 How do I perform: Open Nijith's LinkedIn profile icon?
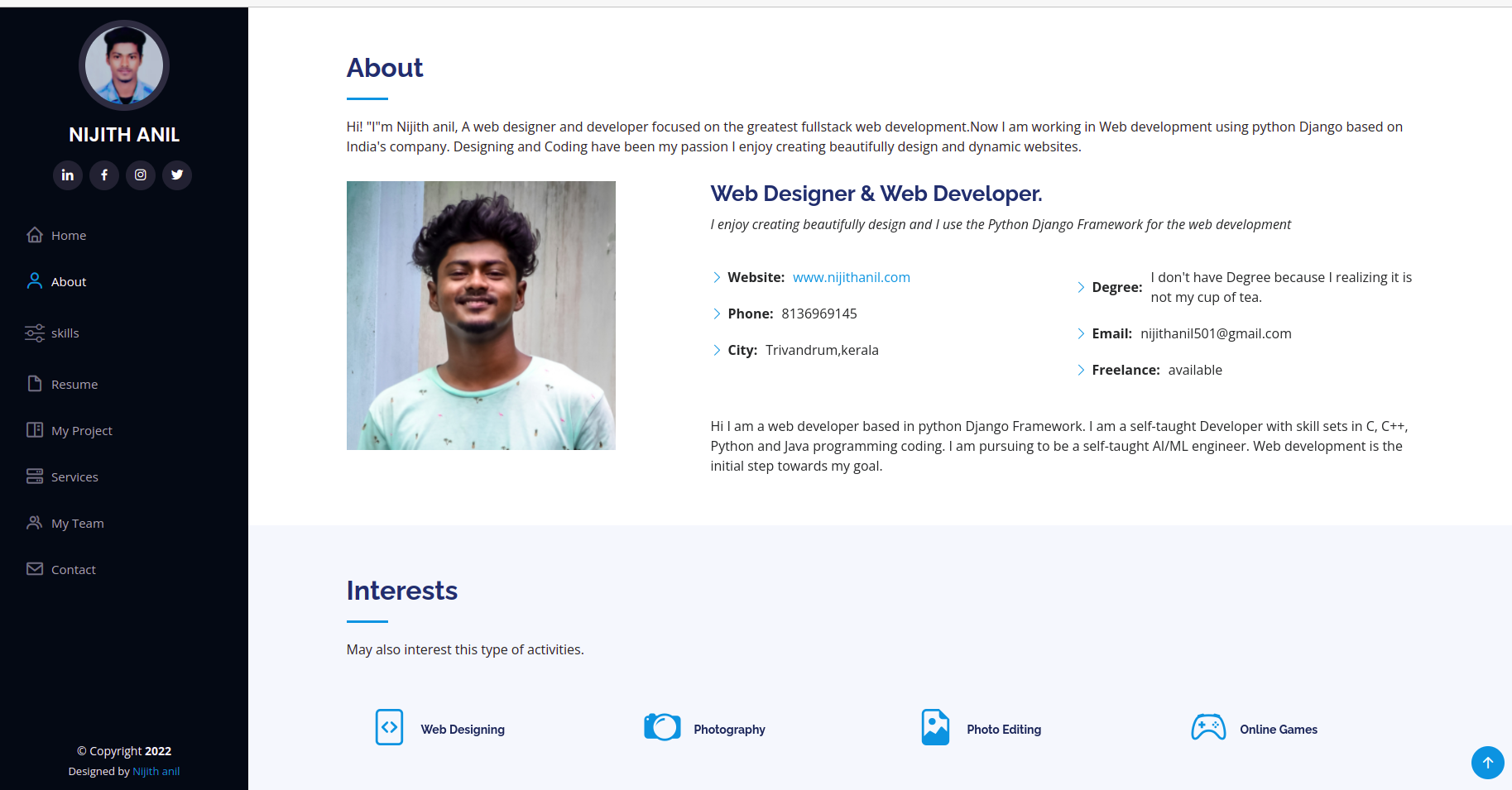point(68,175)
